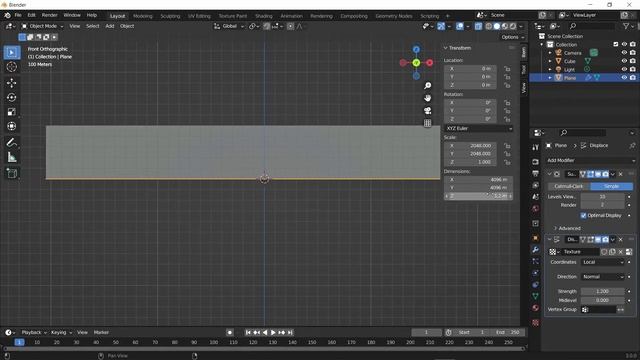
Task: Hide the Cube in the outliner
Action: point(624,61)
